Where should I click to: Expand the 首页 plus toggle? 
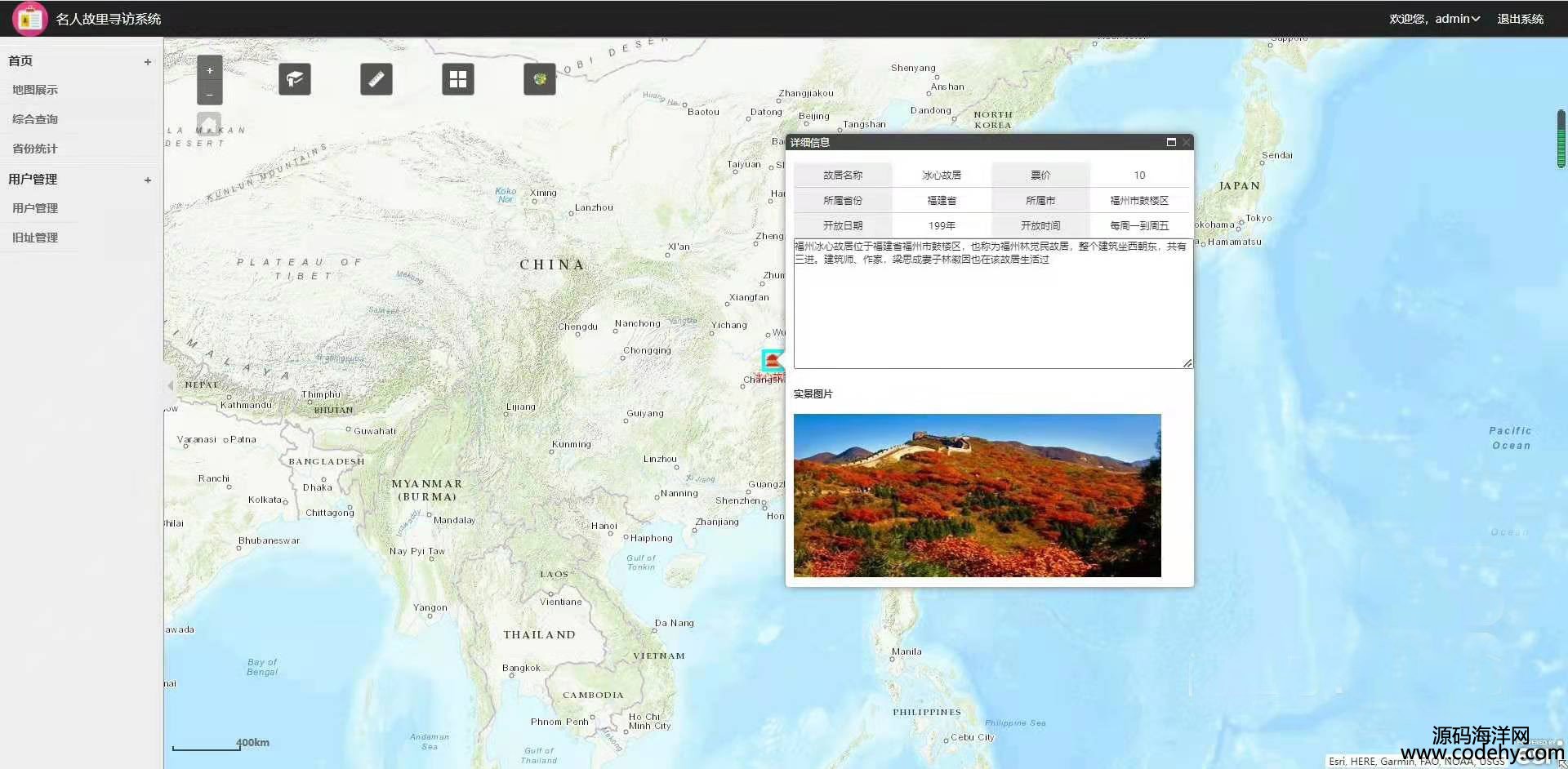[x=148, y=62]
